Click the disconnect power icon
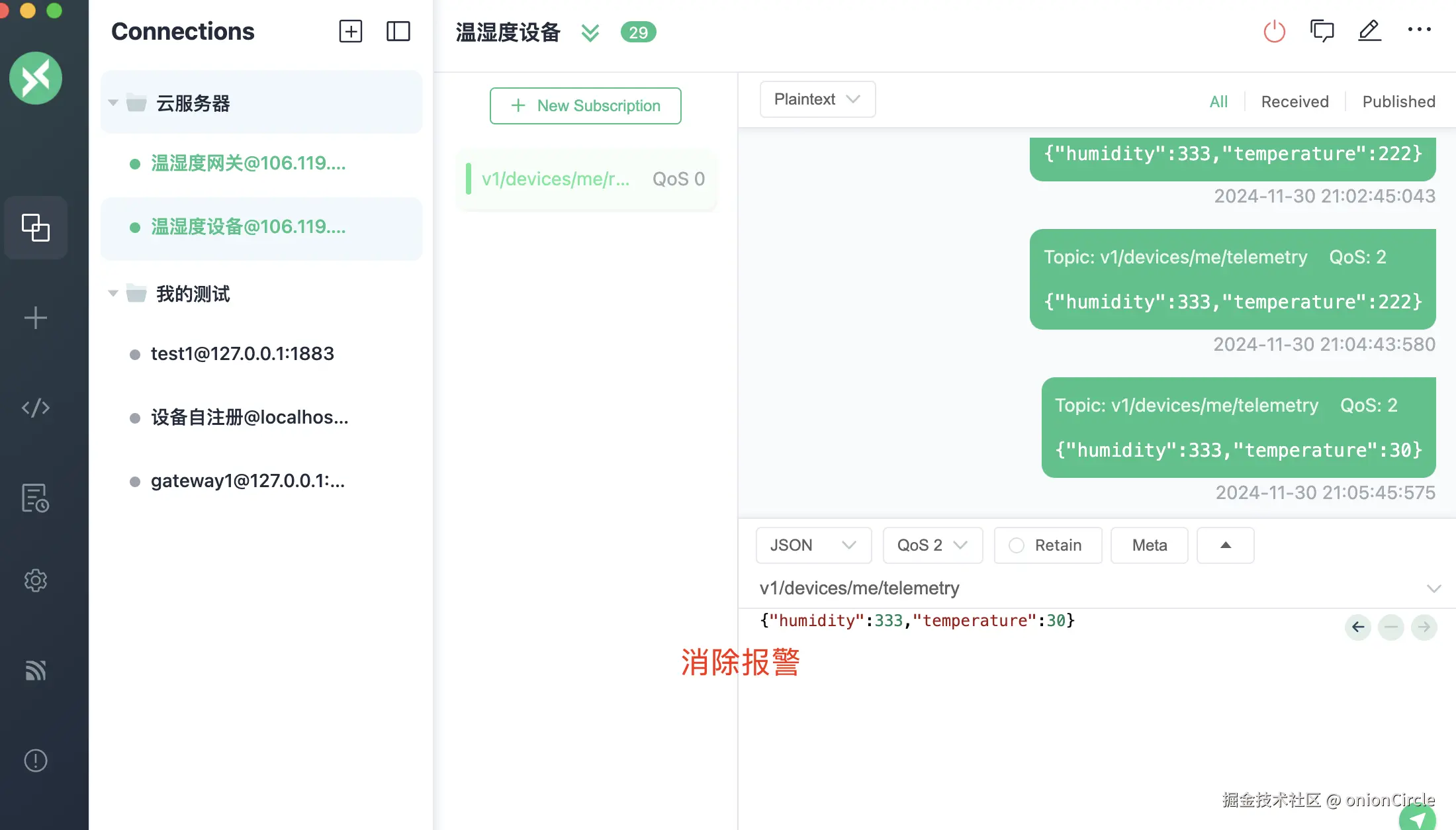The image size is (1456, 830). point(1274,31)
